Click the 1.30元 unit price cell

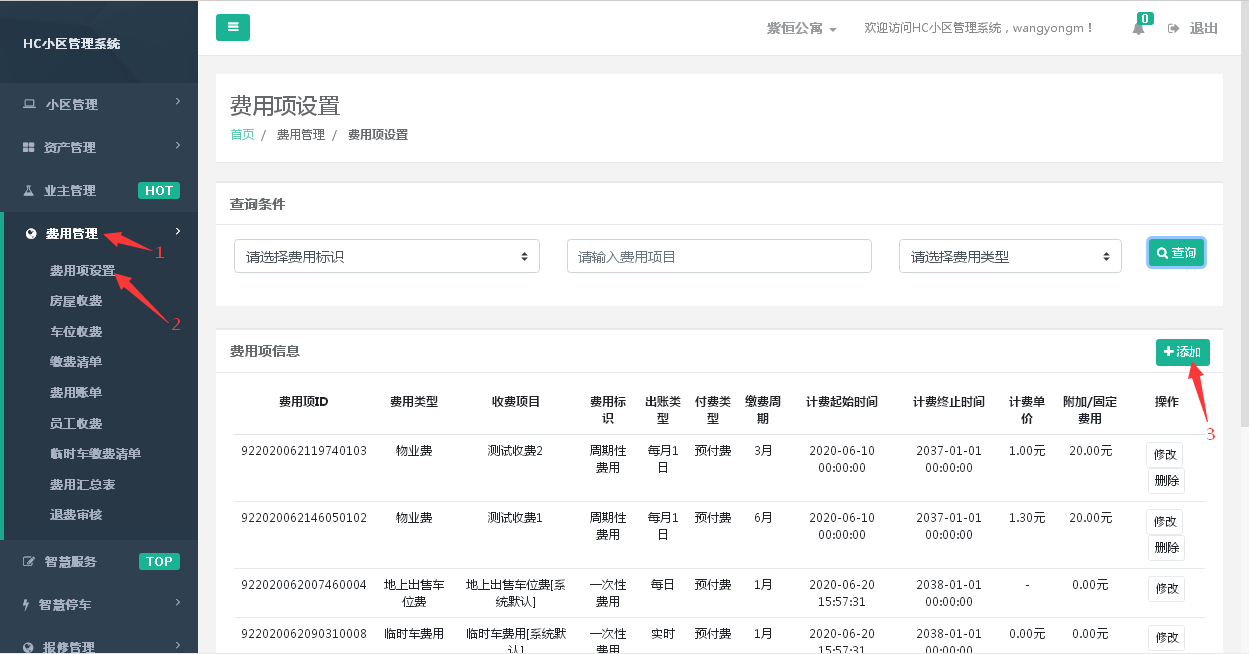[1027, 518]
